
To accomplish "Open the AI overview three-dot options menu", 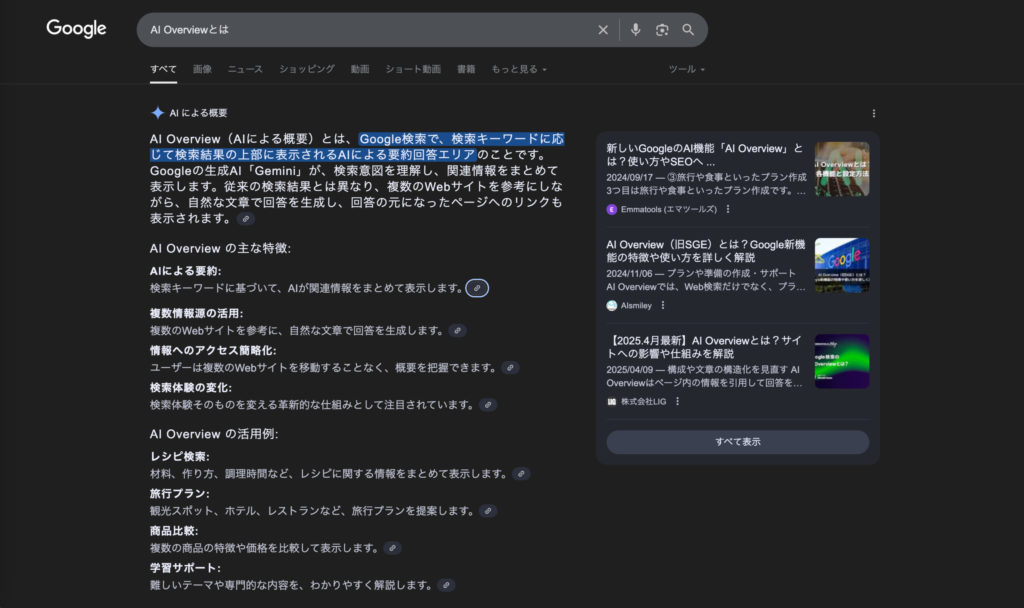I will coord(875,112).
